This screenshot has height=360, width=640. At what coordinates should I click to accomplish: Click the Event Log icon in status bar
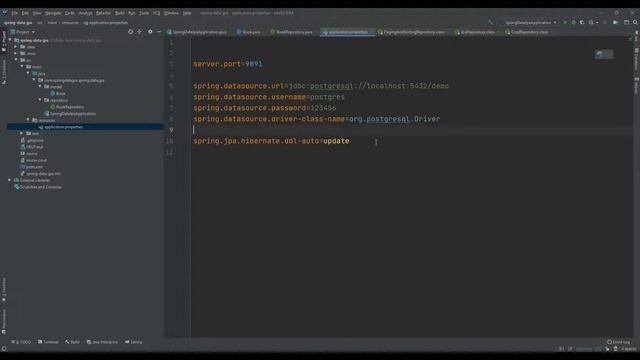coord(609,342)
